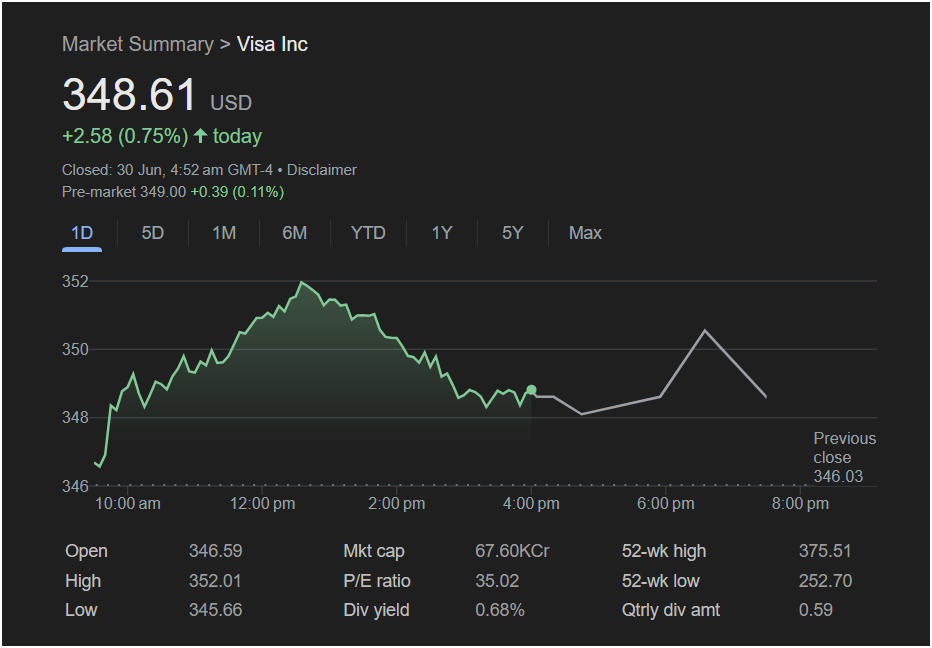Click the 8:00 pm axis label

pos(800,504)
